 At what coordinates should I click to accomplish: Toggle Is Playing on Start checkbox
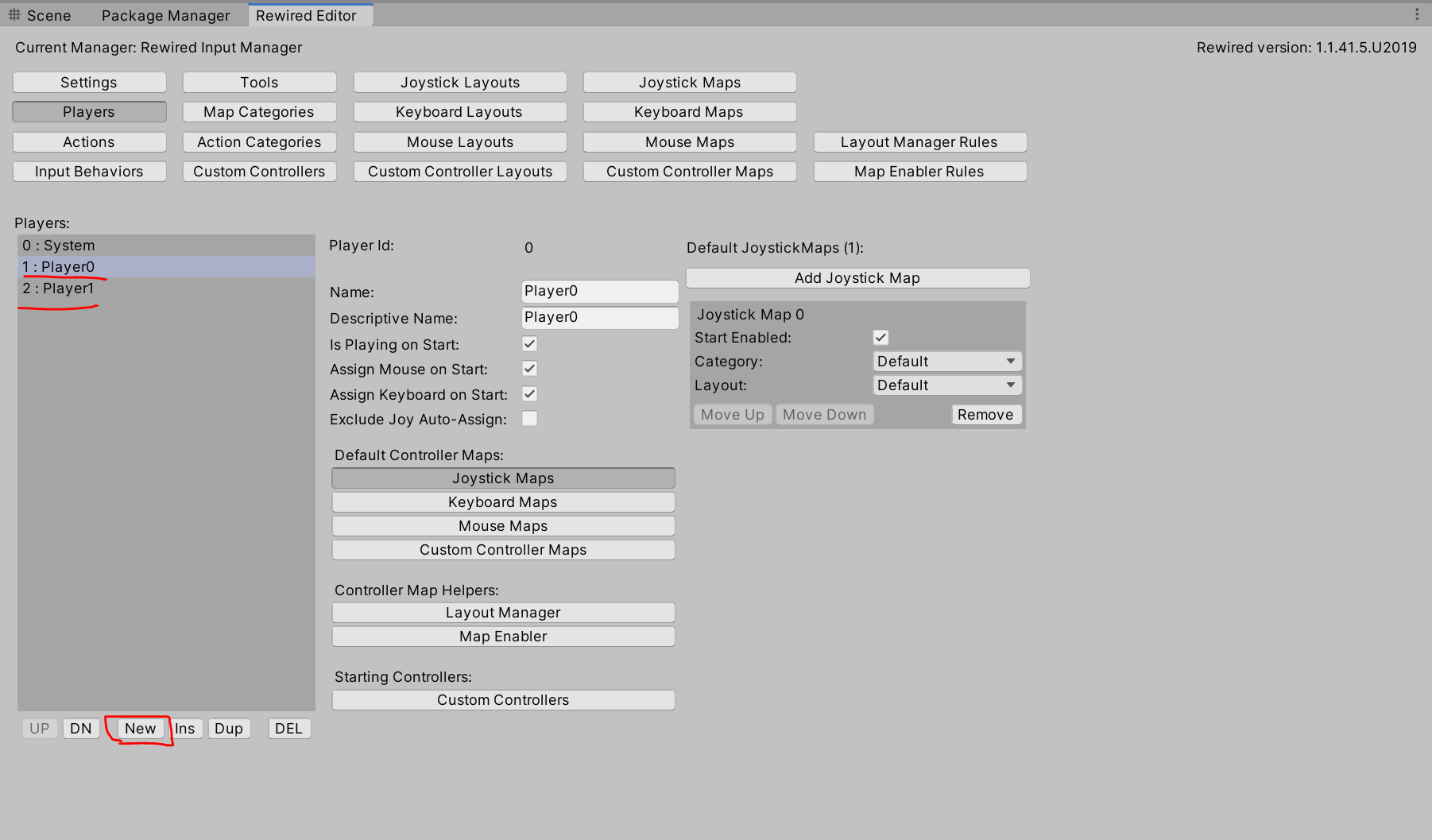[x=530, y=344]
